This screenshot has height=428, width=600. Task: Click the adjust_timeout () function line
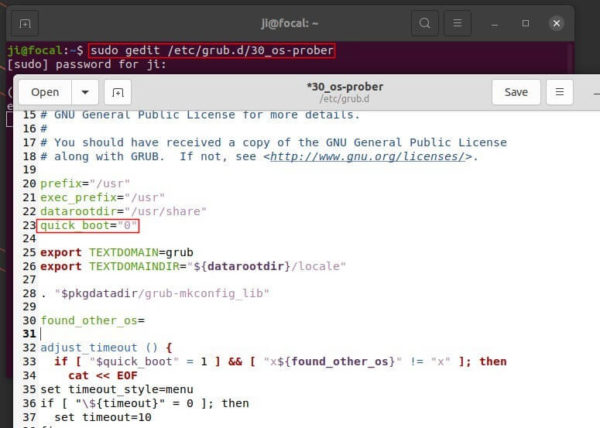click(106, 348)
